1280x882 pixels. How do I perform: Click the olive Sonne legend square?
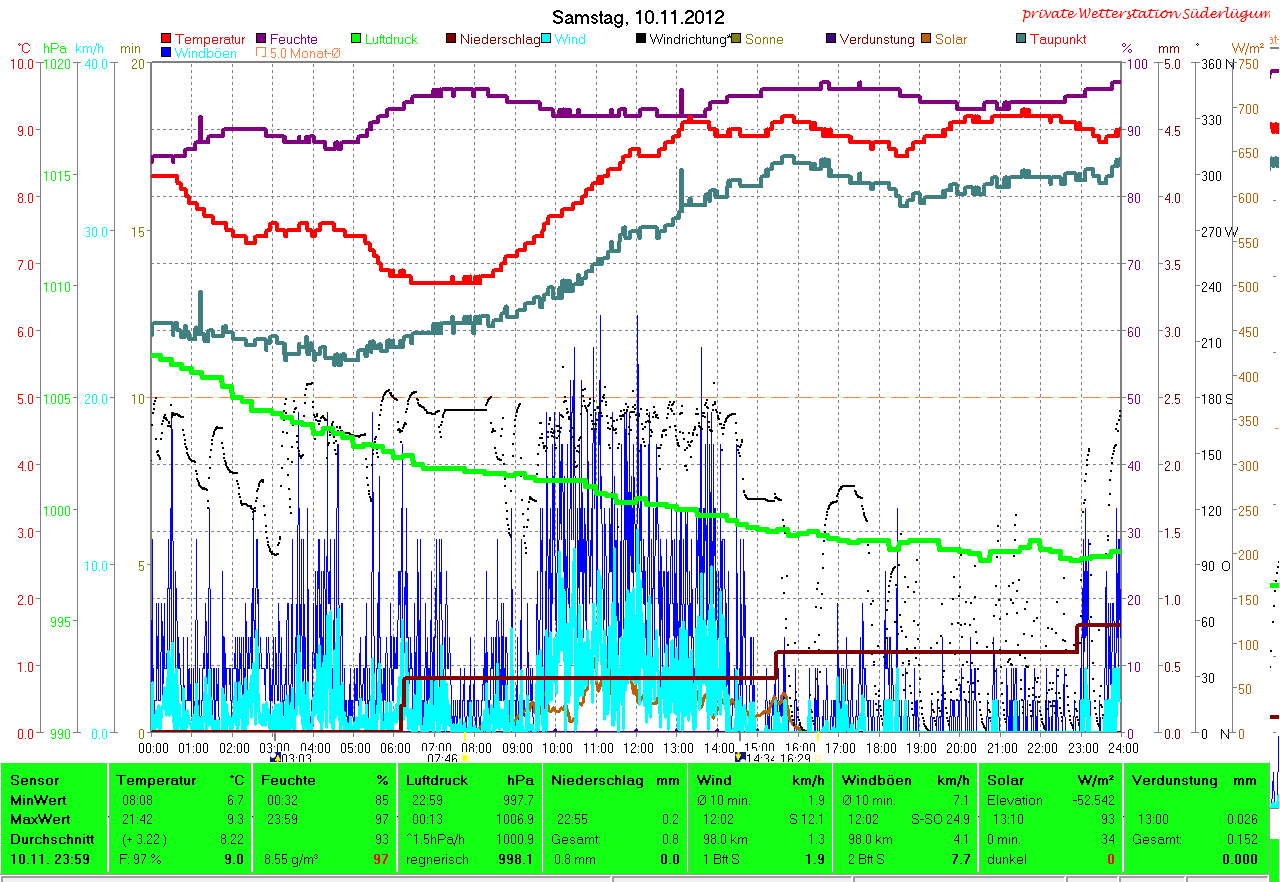click(737, 40)
